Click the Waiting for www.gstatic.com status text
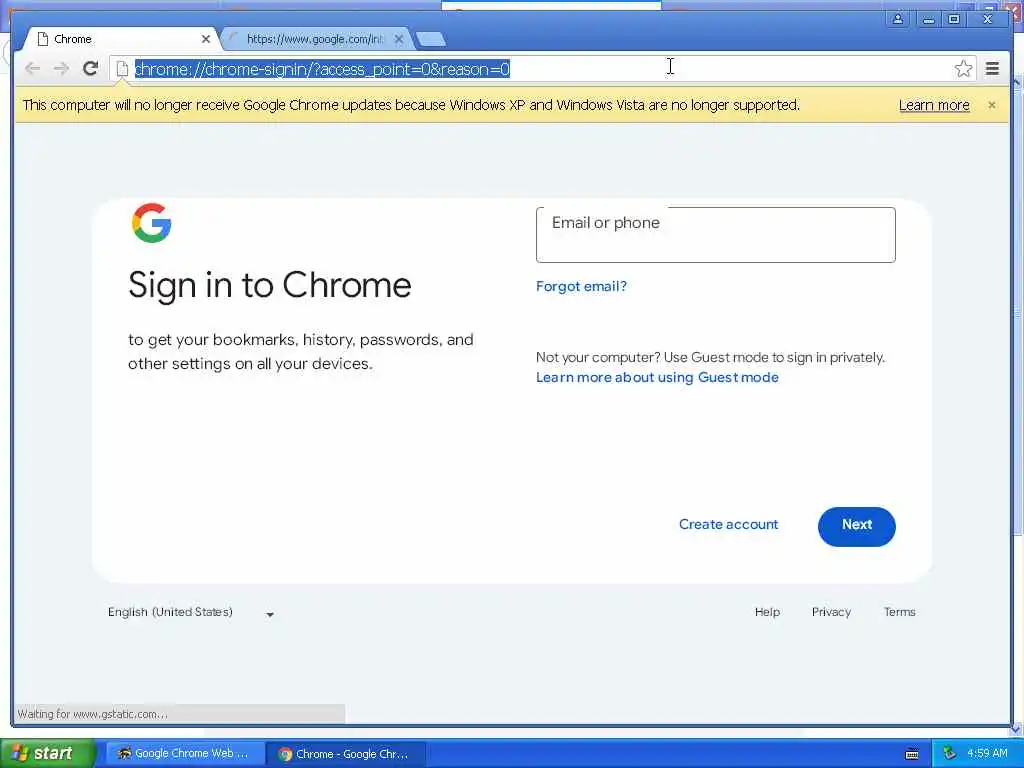Viewport: 1024px width, 768px height. point(93,714)
